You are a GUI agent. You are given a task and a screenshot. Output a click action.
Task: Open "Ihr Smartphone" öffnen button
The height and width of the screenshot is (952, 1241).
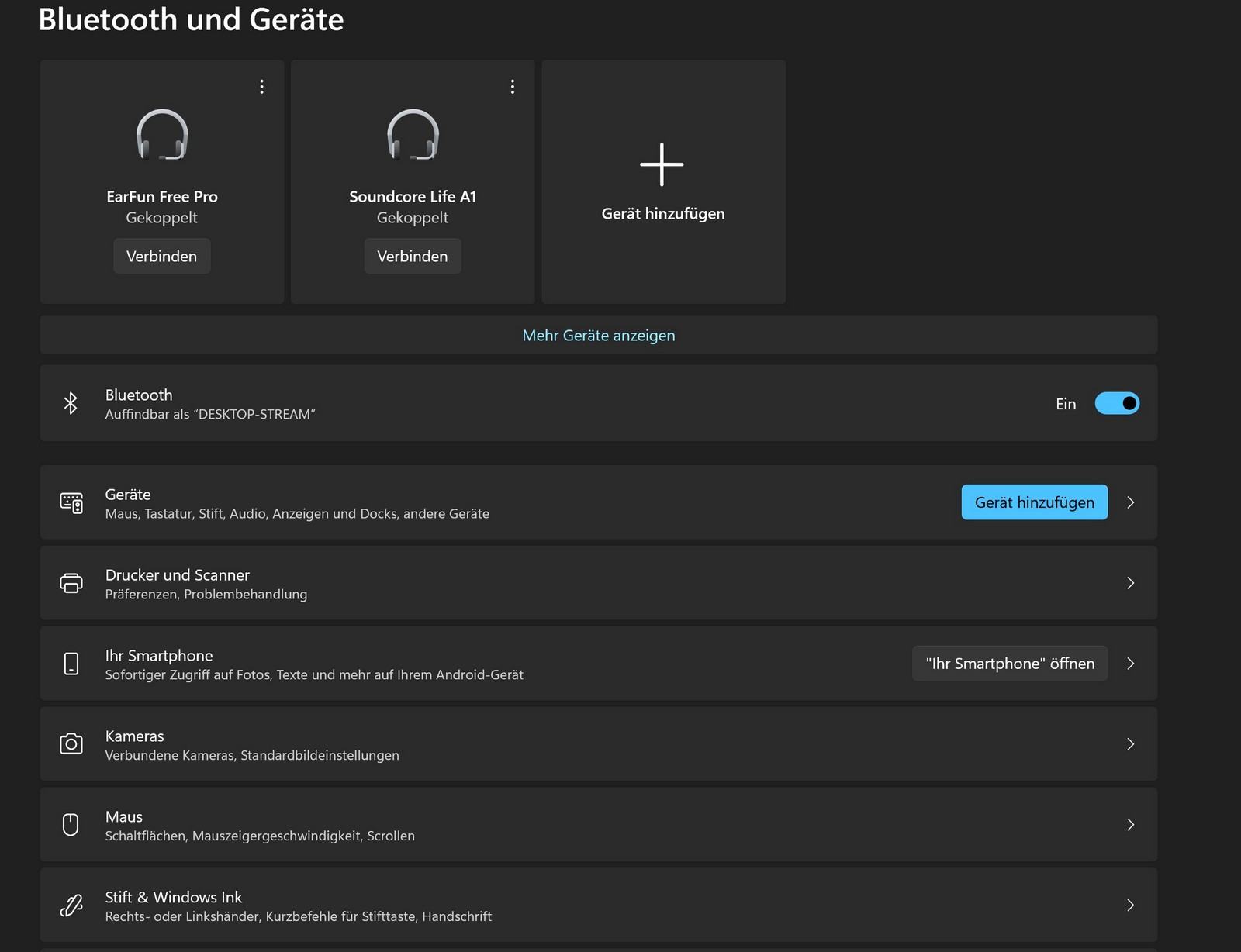click(x=1010, y=664)
